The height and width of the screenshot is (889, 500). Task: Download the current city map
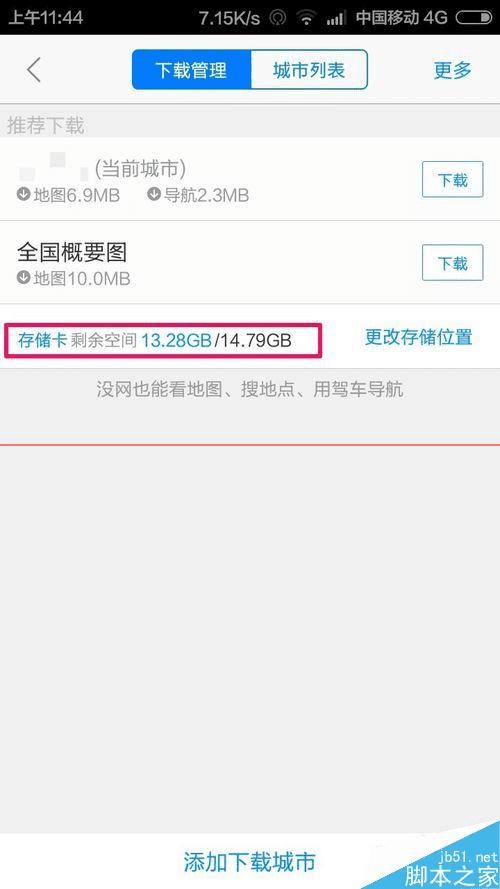tap(452, 180)
